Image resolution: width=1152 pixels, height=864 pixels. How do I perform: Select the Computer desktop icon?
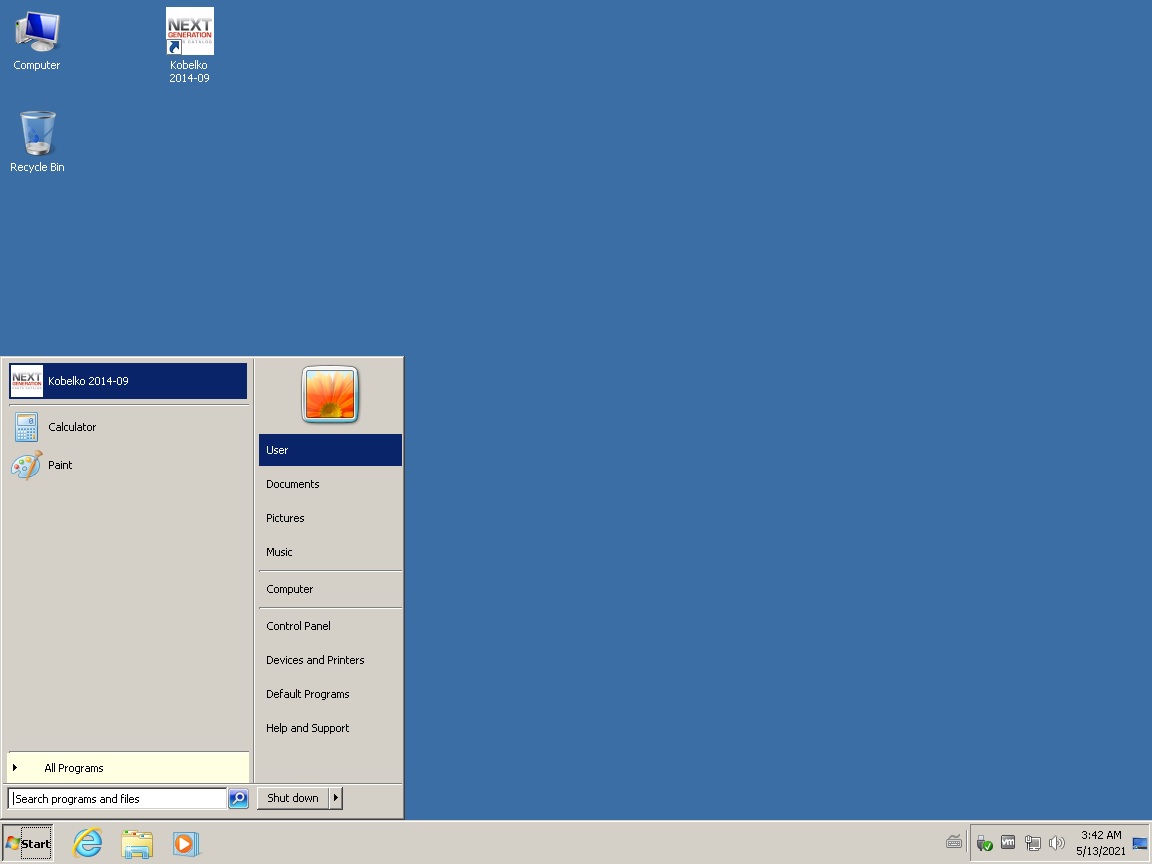tap(37, 41)
